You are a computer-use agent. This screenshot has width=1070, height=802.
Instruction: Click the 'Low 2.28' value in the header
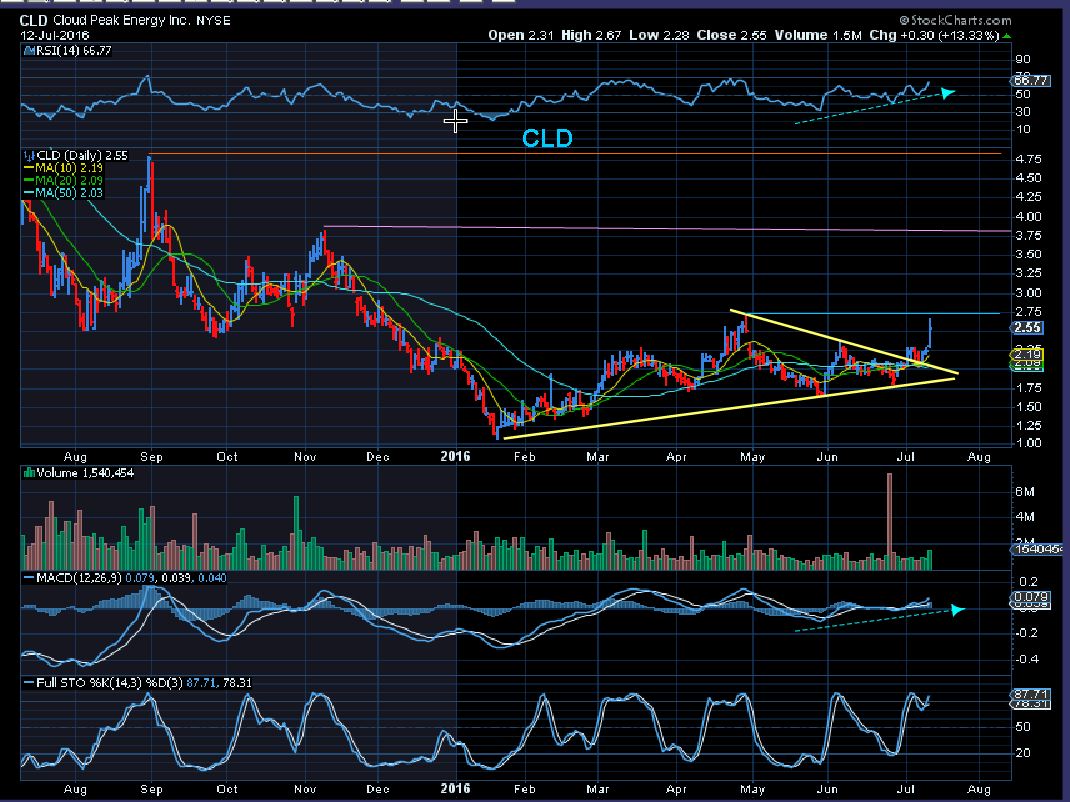659,35
